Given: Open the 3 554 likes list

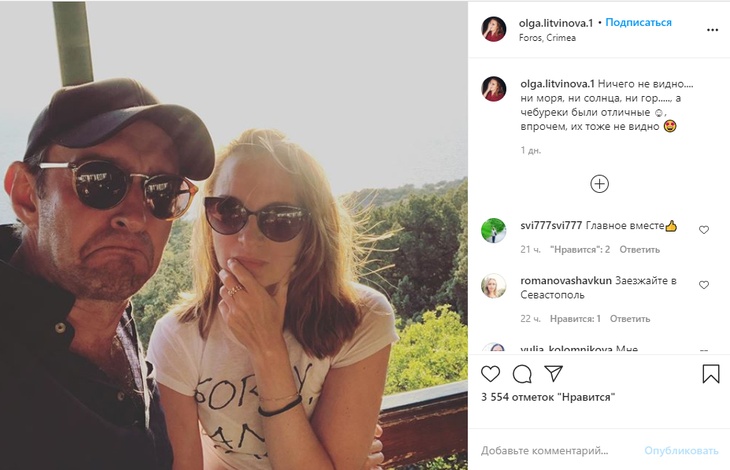Looking at the screenshot, I should click(x=548, y=397).
